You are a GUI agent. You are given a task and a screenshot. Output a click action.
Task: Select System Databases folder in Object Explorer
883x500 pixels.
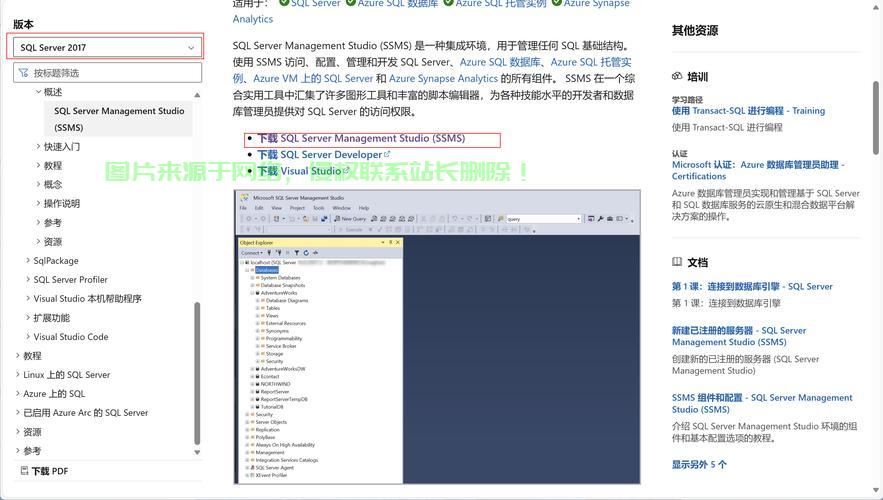pyautogui.click(x=280, y=278)
